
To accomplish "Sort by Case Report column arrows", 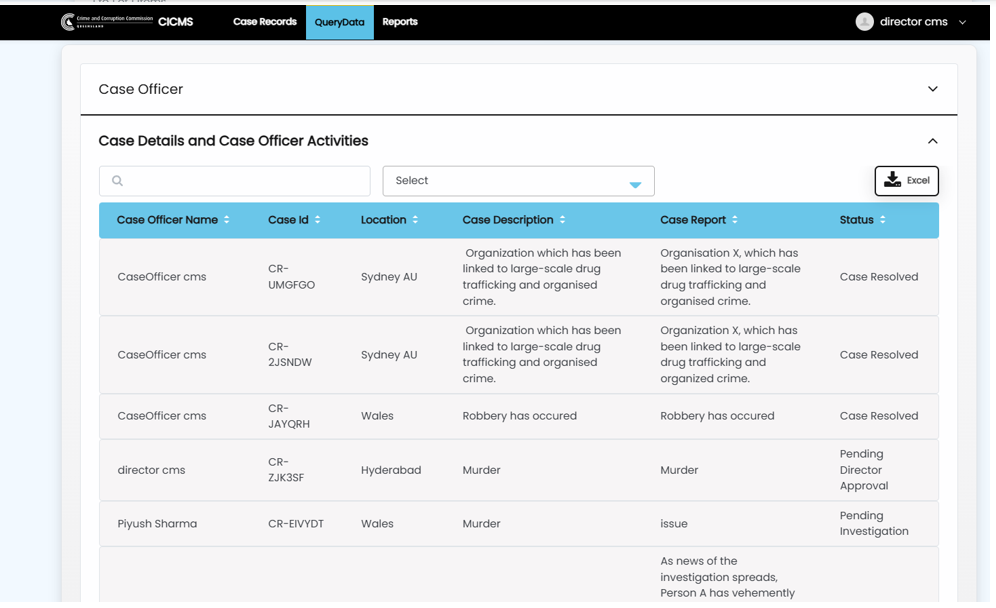I will coord(735,220).
